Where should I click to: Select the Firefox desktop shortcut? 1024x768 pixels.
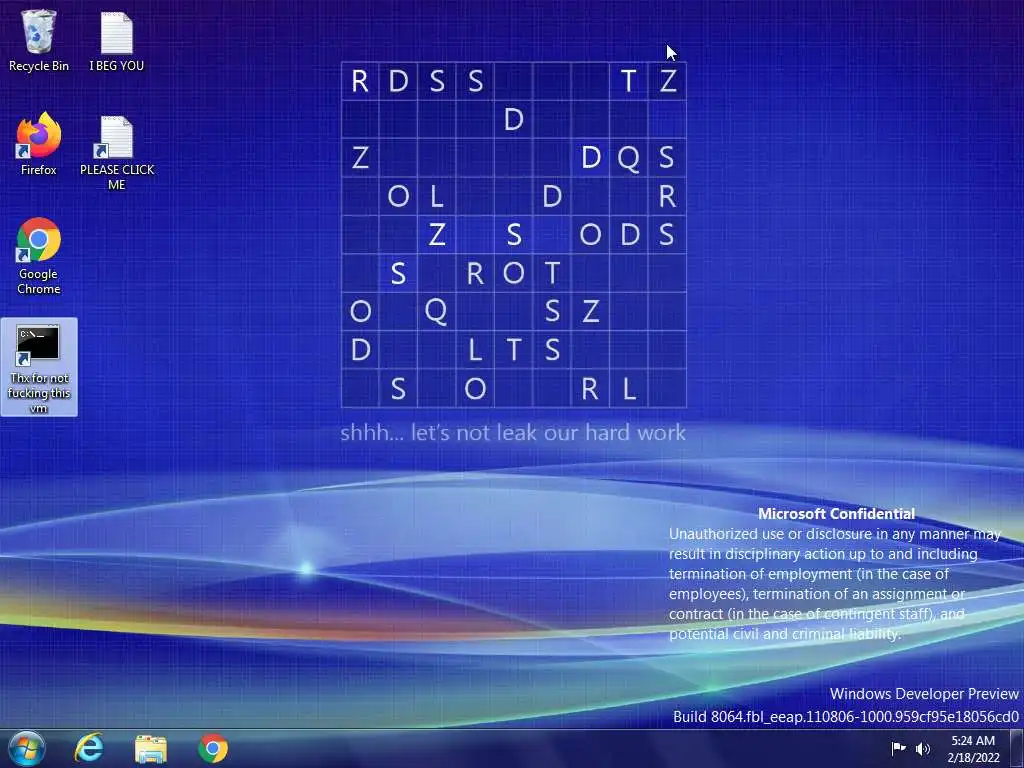[39, 144]
